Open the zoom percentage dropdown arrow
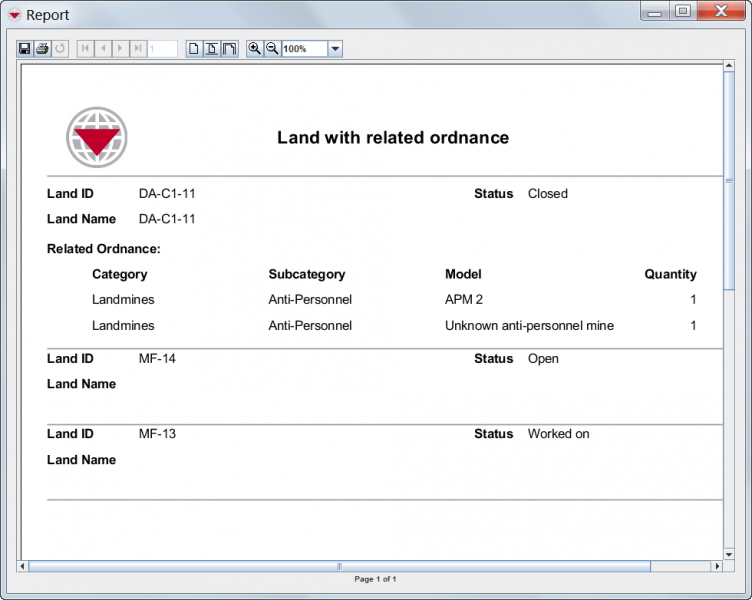 tap(335, 48)
